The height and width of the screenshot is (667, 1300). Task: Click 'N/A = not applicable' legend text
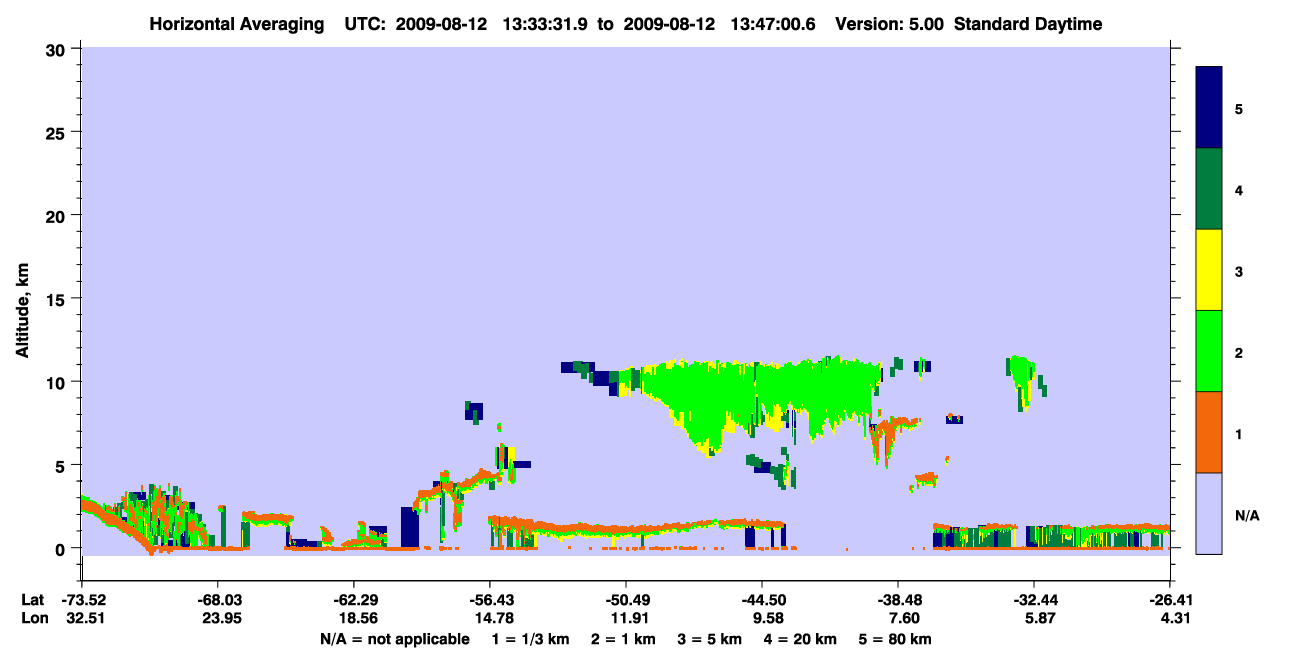coord(394,639)
